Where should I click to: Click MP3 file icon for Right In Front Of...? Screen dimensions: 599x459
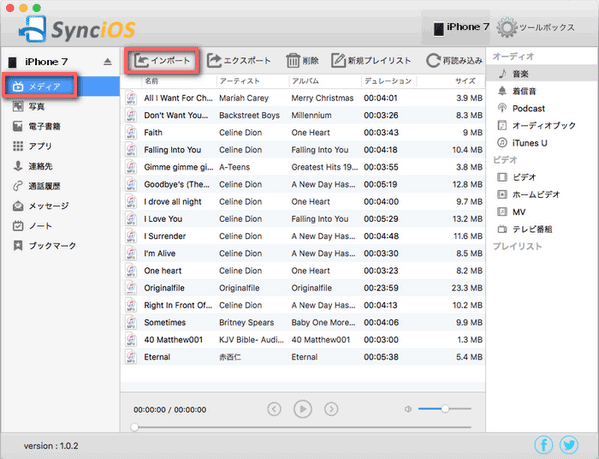(x=131, y=305)
